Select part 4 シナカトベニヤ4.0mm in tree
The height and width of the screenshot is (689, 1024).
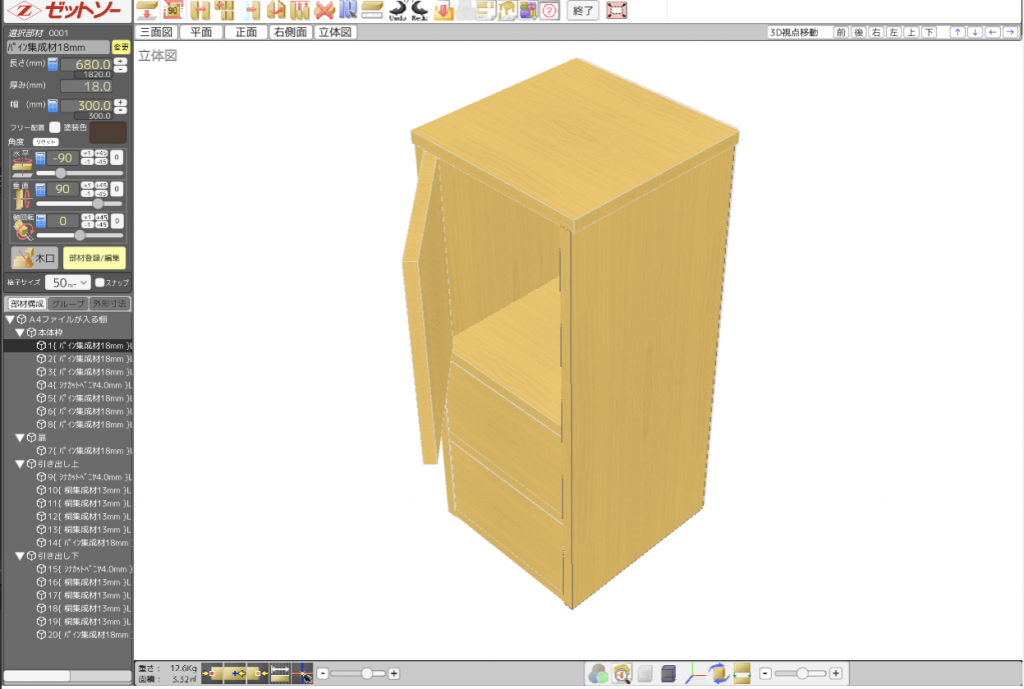[x=84, y=385]
